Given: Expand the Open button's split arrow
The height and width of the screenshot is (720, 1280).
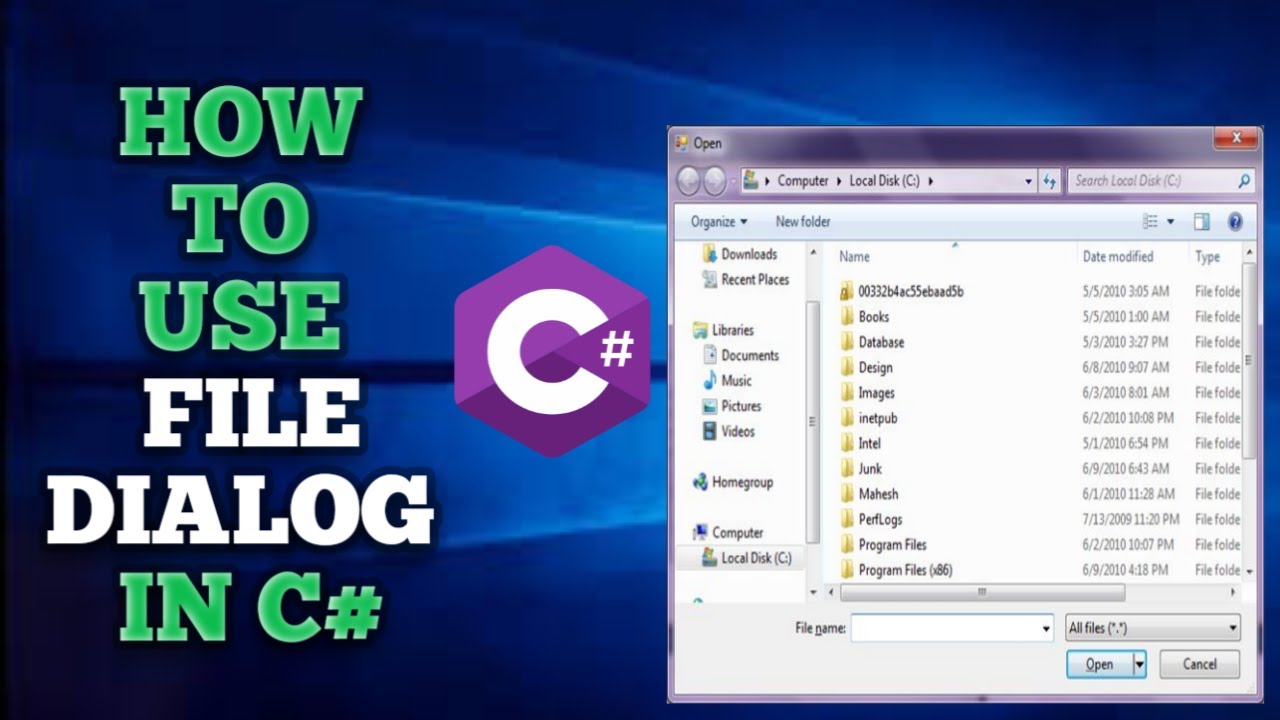Looking at the screenshot, I should click(1139, 664).
